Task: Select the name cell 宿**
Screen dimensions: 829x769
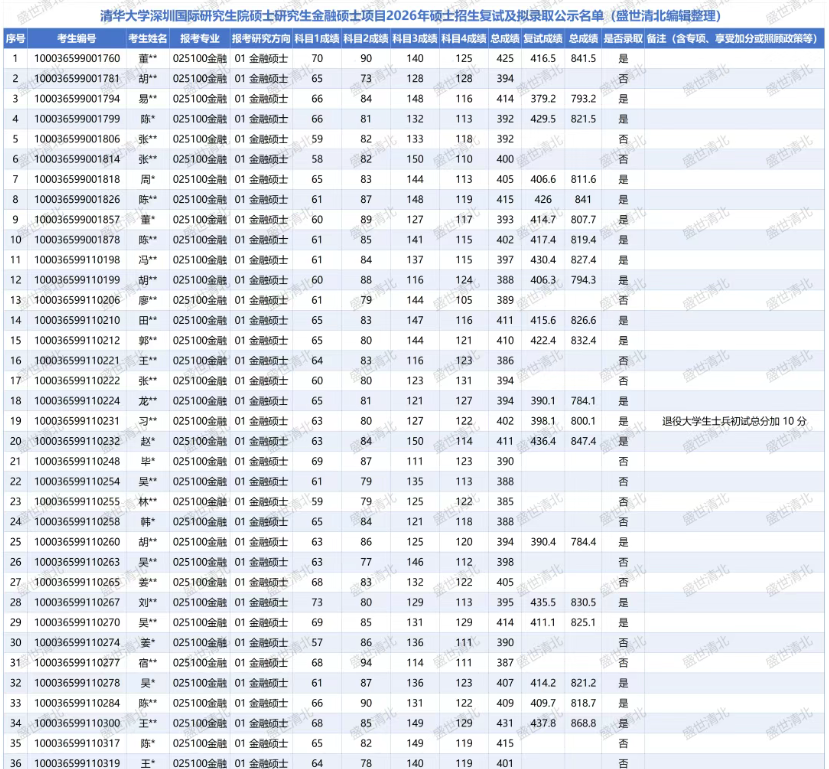Action: click(x=147, y=662)
